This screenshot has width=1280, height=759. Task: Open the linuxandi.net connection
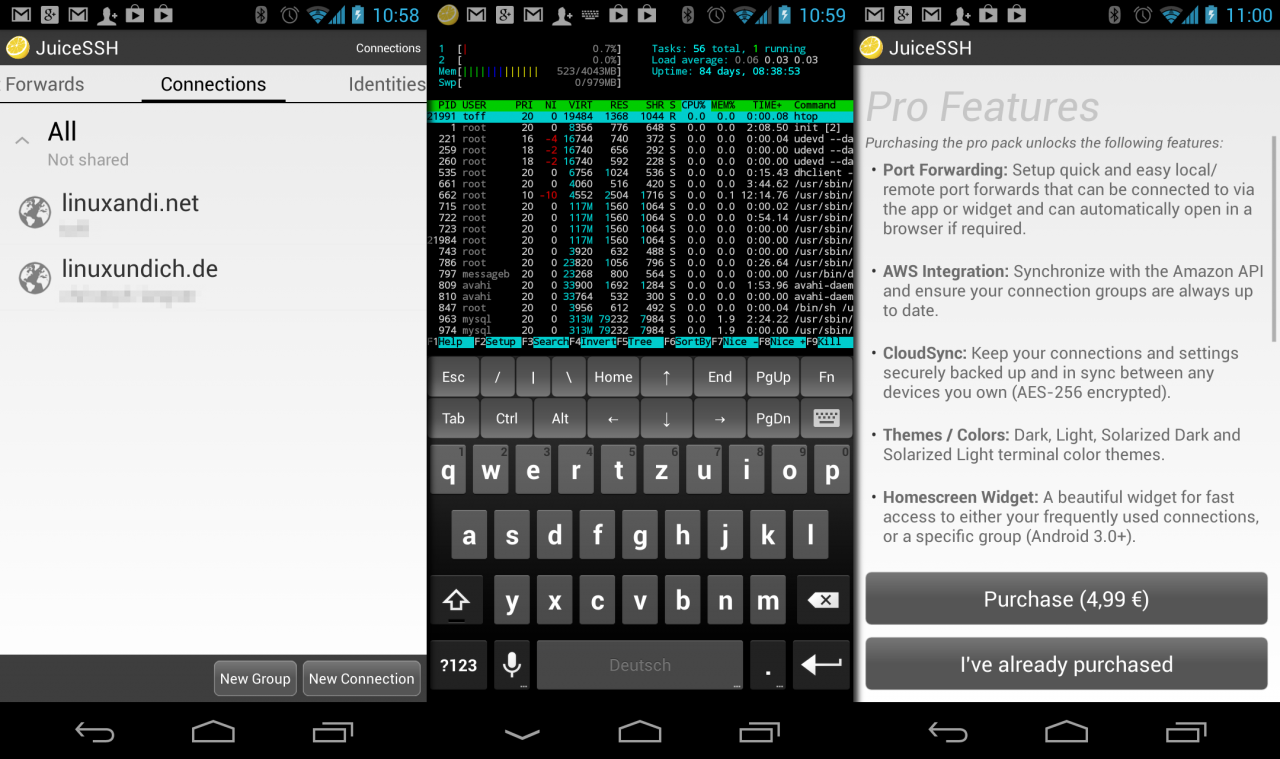[x=213, y=211]
